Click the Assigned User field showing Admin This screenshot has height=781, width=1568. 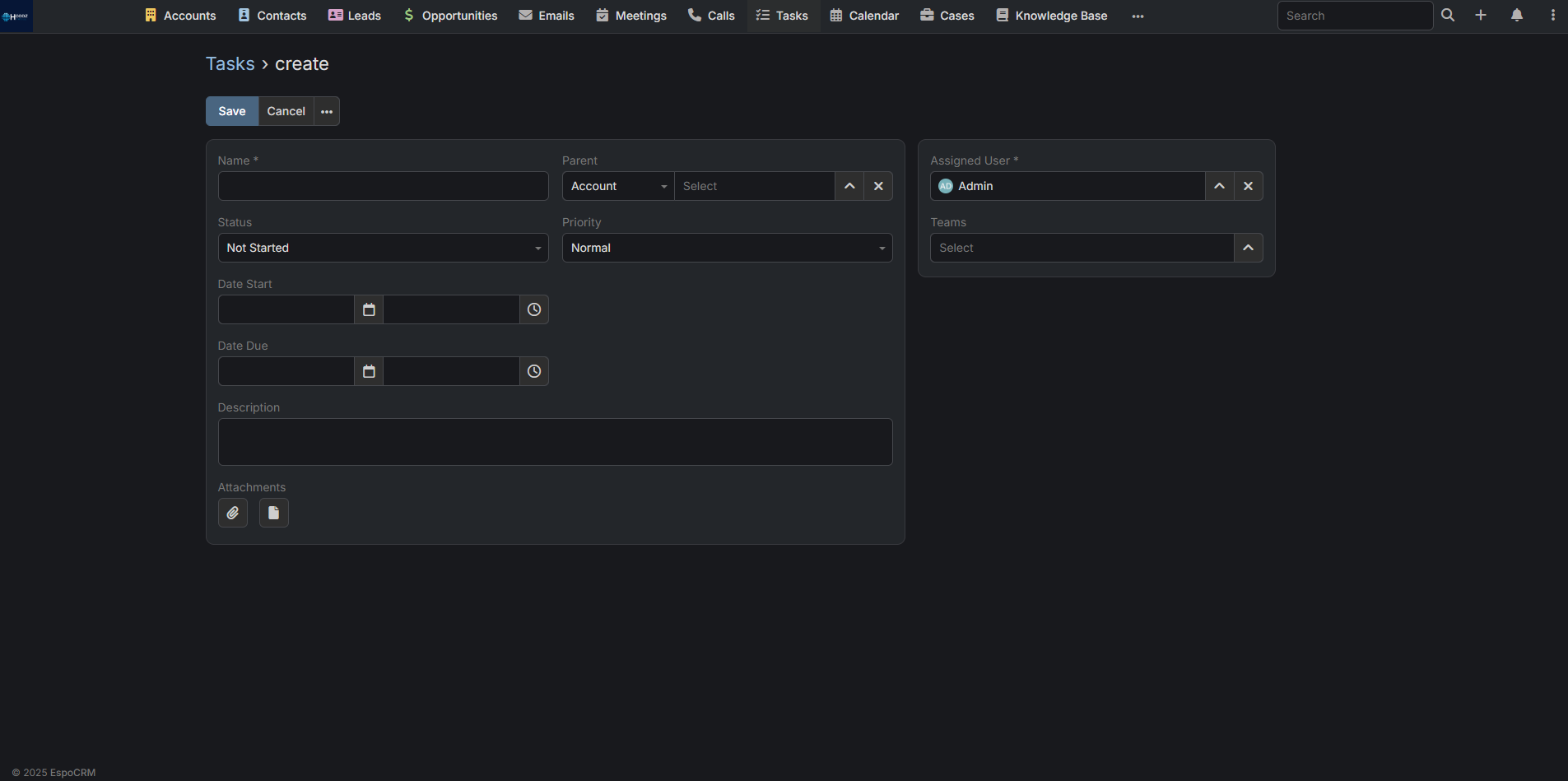pyautogui.click(x=1068, y=186)
